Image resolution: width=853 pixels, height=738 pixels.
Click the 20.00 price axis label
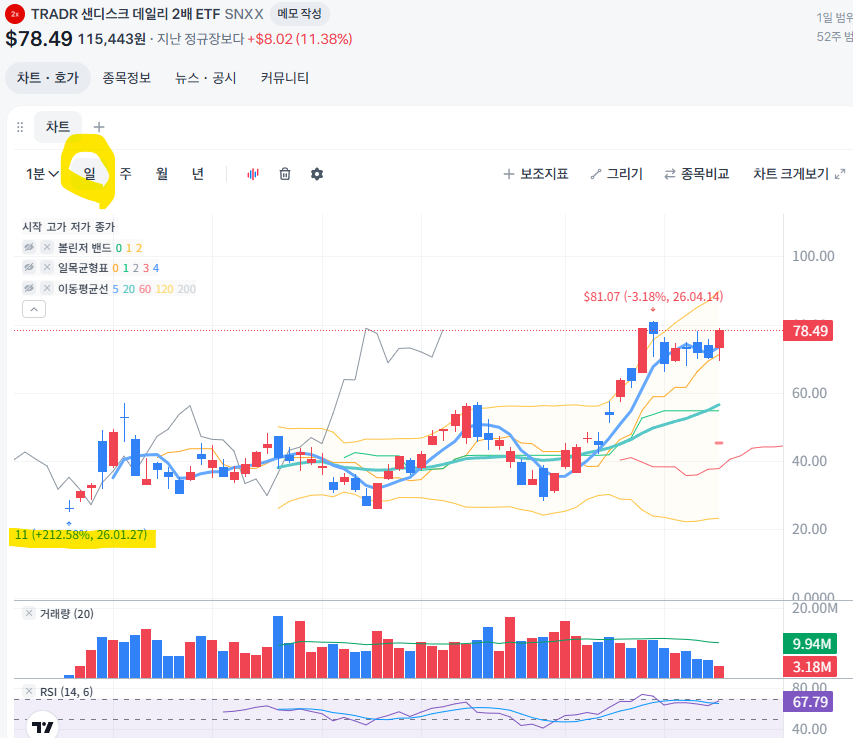tap(809, 529)
